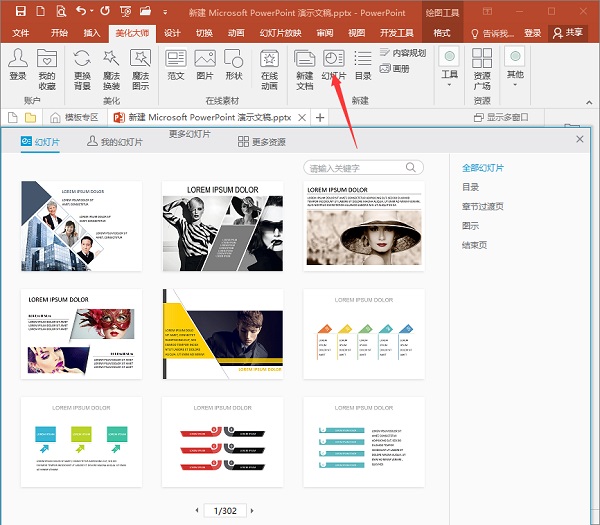Image resolution: width=600 pixels, height=525 pixels.
Task: Switch to the 开始 ribbon tab
Action: tap(59, 33)
